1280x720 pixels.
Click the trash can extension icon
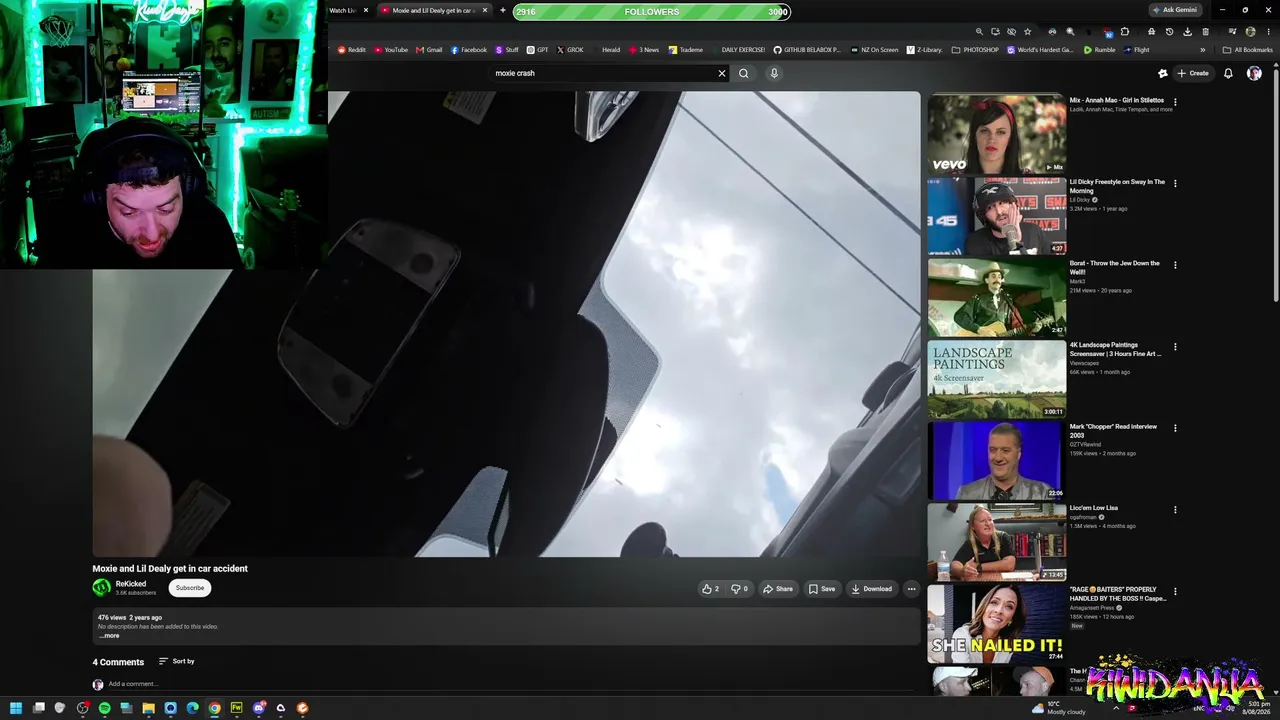pos(1205,32)
